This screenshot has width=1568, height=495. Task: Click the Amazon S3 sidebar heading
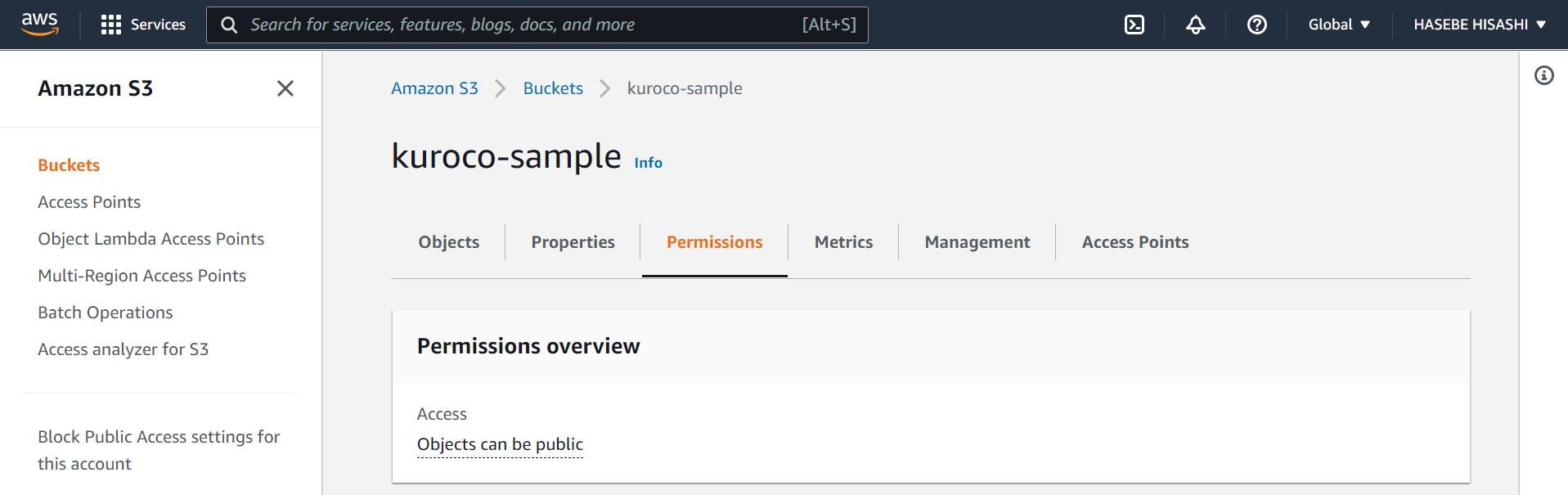[95, 88]
